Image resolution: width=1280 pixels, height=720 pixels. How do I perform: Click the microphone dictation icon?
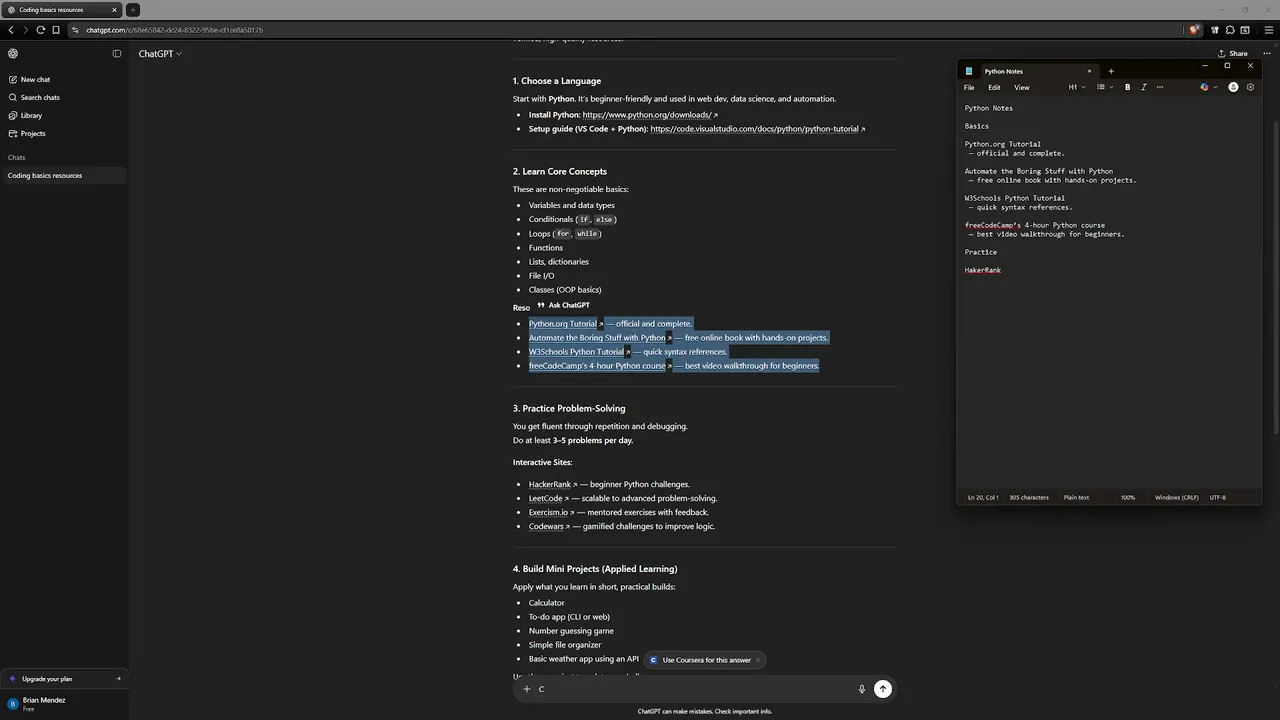click(x=861, y=689)
